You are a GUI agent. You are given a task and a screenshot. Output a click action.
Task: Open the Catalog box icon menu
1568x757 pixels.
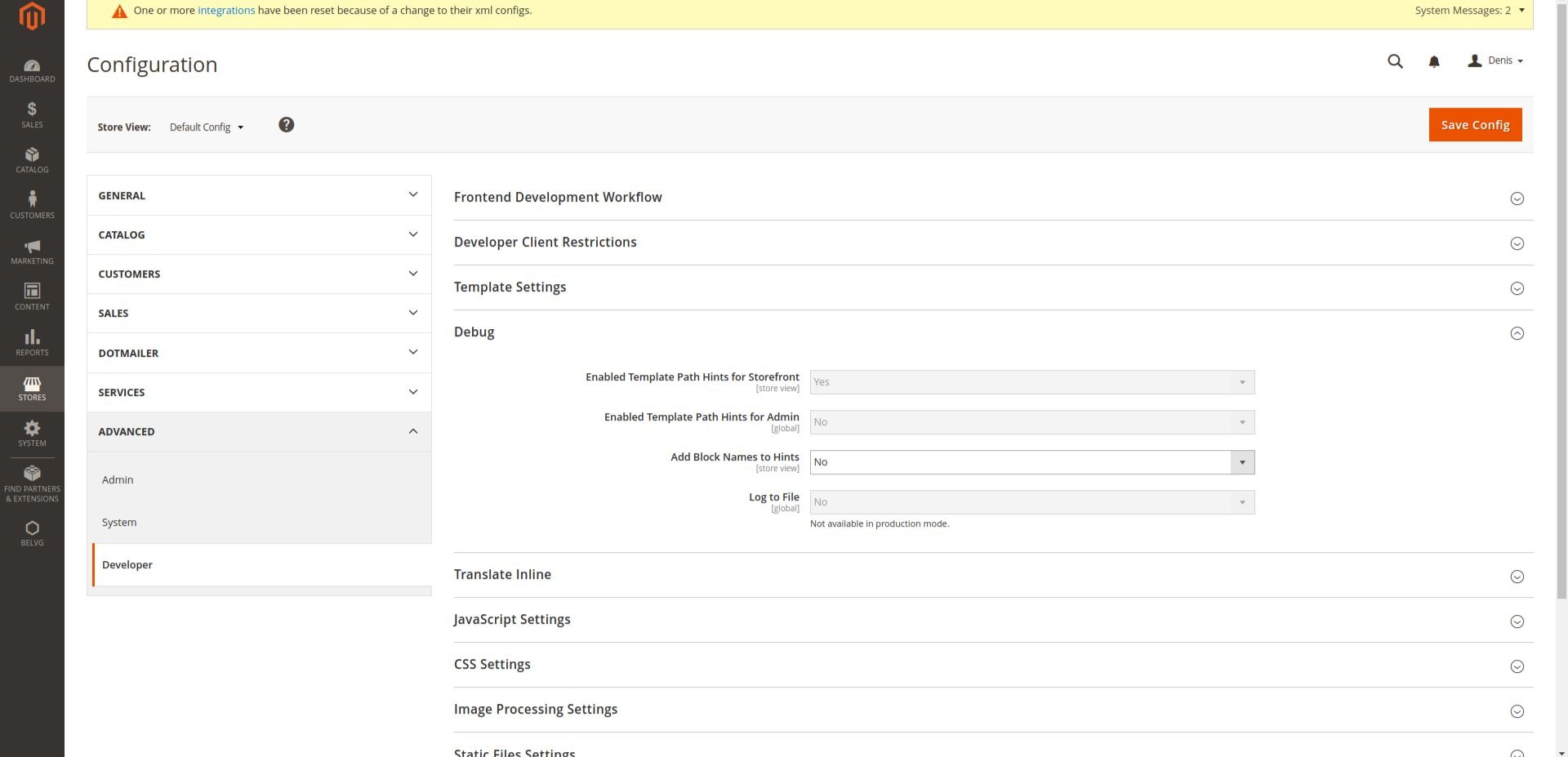click(32, 160)
